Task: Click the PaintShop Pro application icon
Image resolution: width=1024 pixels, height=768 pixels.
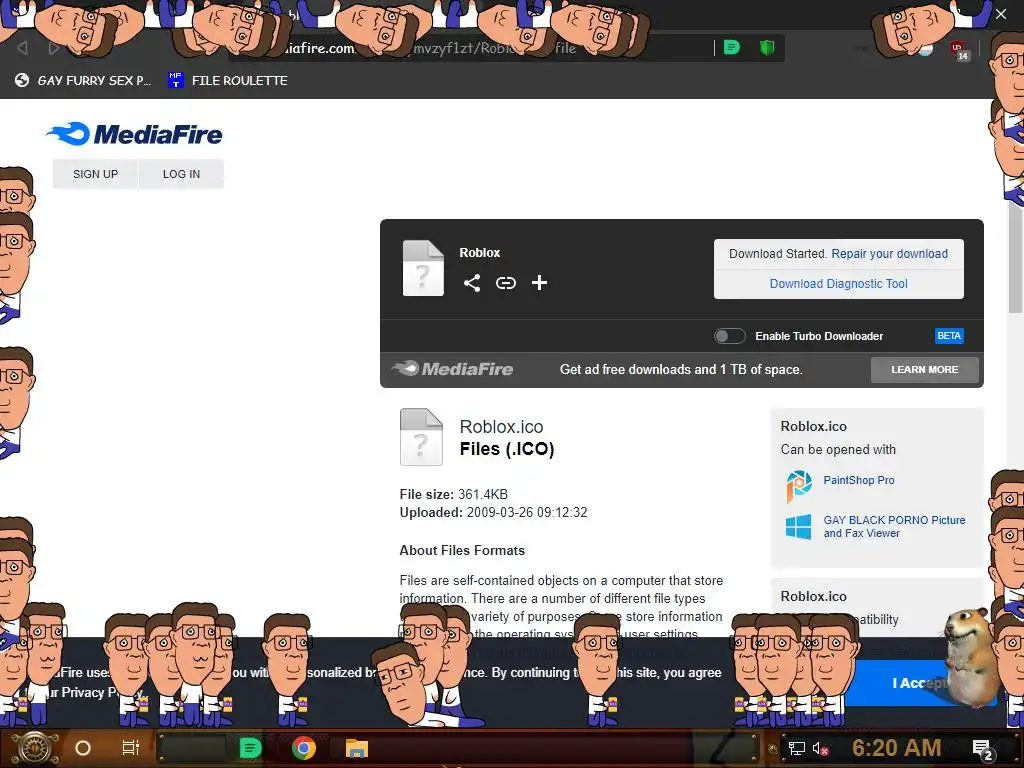Action: [x=799, y=486]
